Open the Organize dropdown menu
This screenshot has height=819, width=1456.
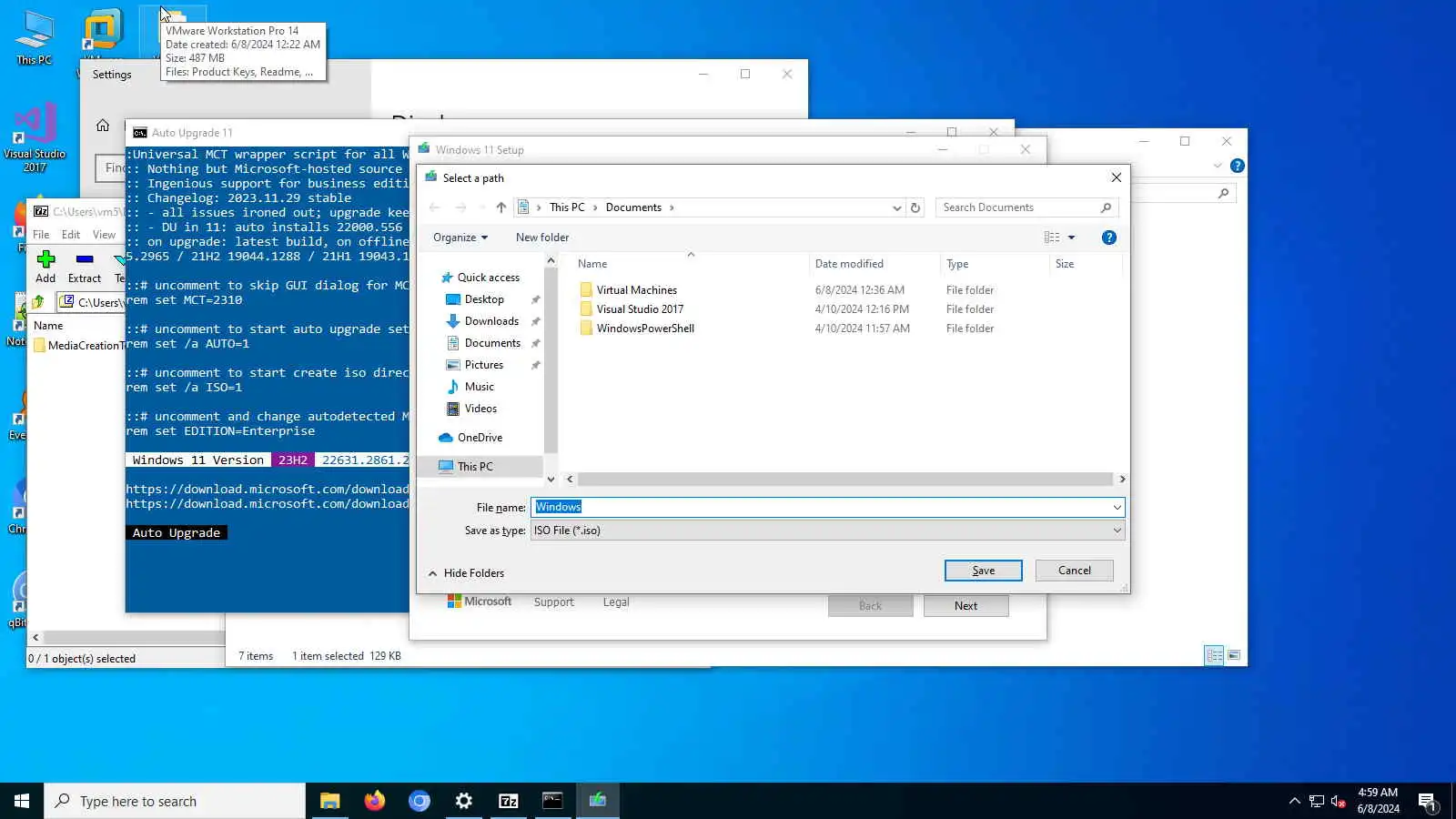460,238
